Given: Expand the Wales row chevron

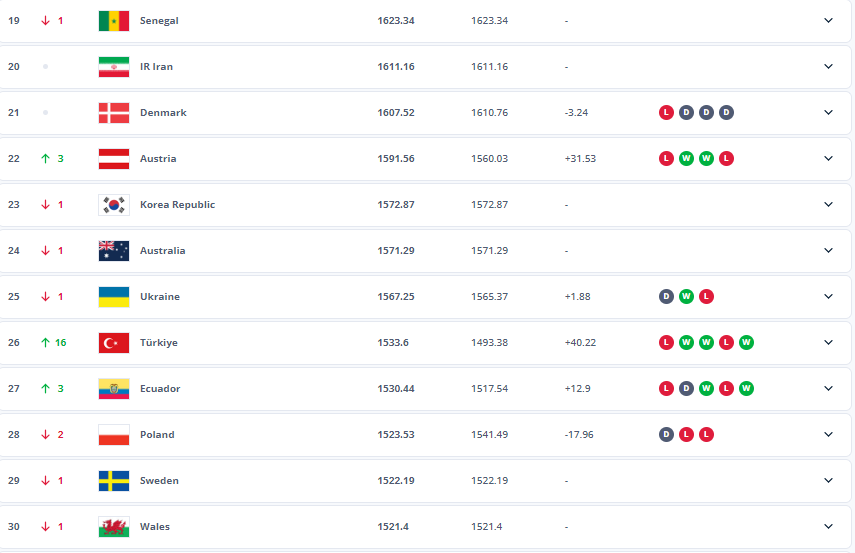Looking at the screenshot, I should tap(828, 526).
